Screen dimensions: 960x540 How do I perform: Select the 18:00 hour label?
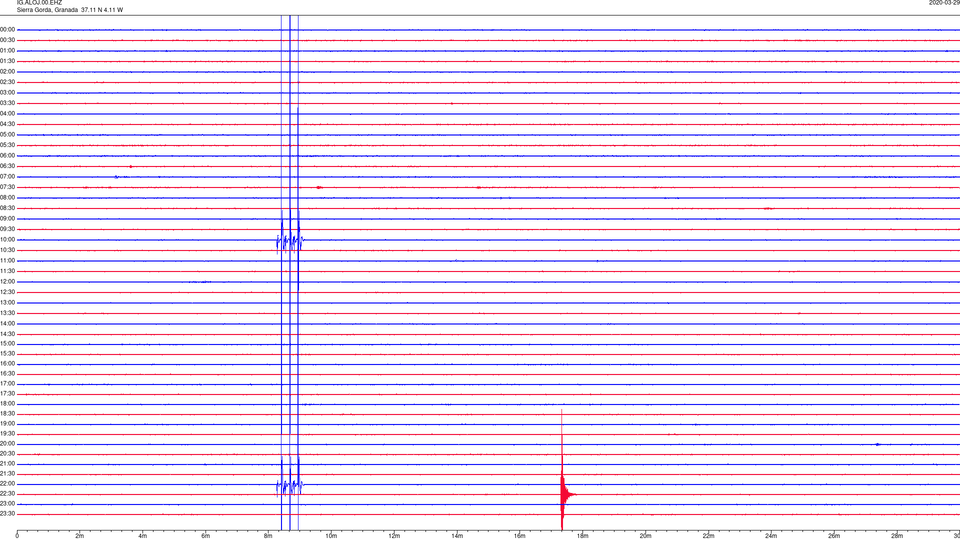pyautogui.click(x=8, y=404)
